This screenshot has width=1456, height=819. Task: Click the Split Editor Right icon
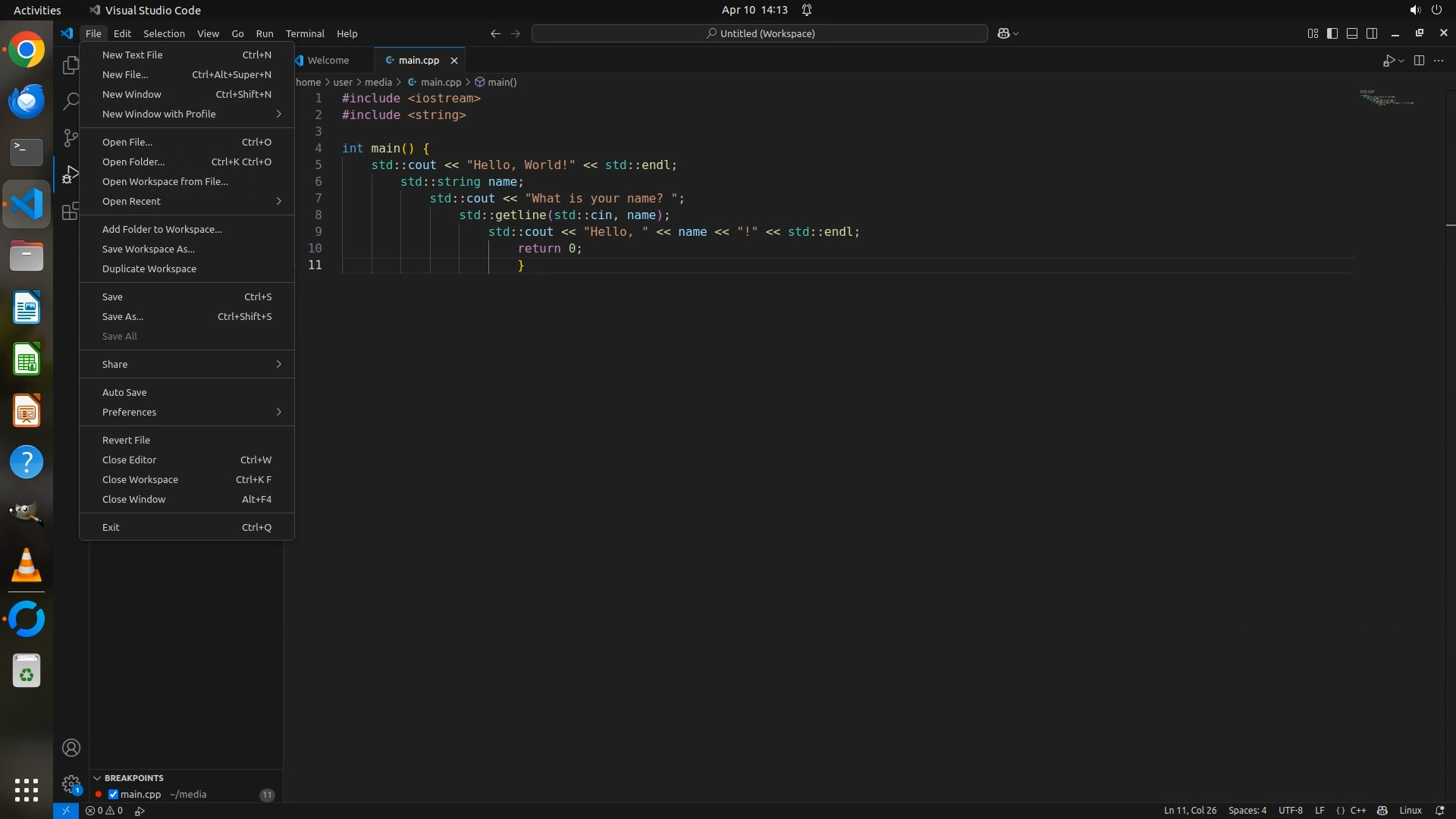click(1419, 61)
